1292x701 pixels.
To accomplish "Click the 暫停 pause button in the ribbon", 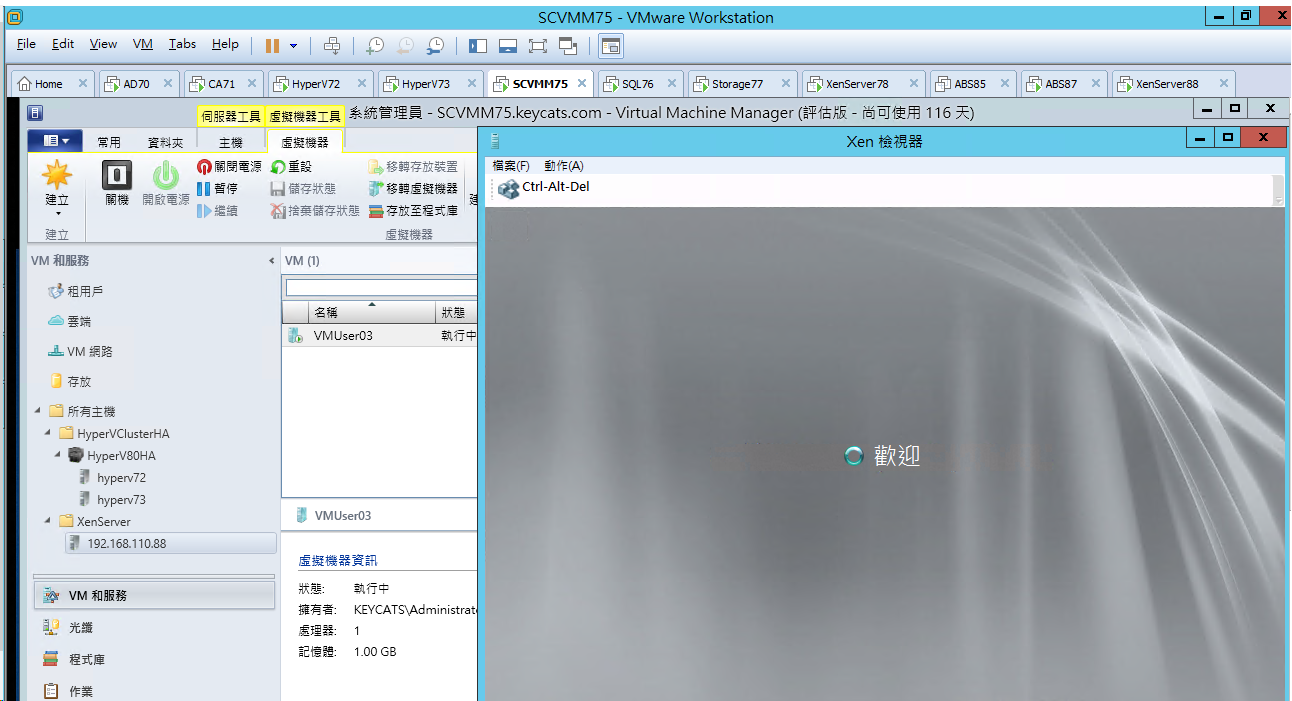I will coord(217,189).
